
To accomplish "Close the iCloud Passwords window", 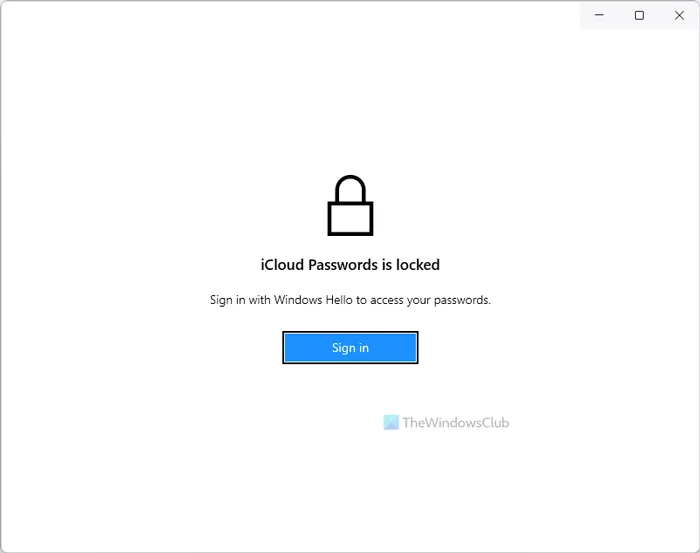I will (x=679, y=15).
